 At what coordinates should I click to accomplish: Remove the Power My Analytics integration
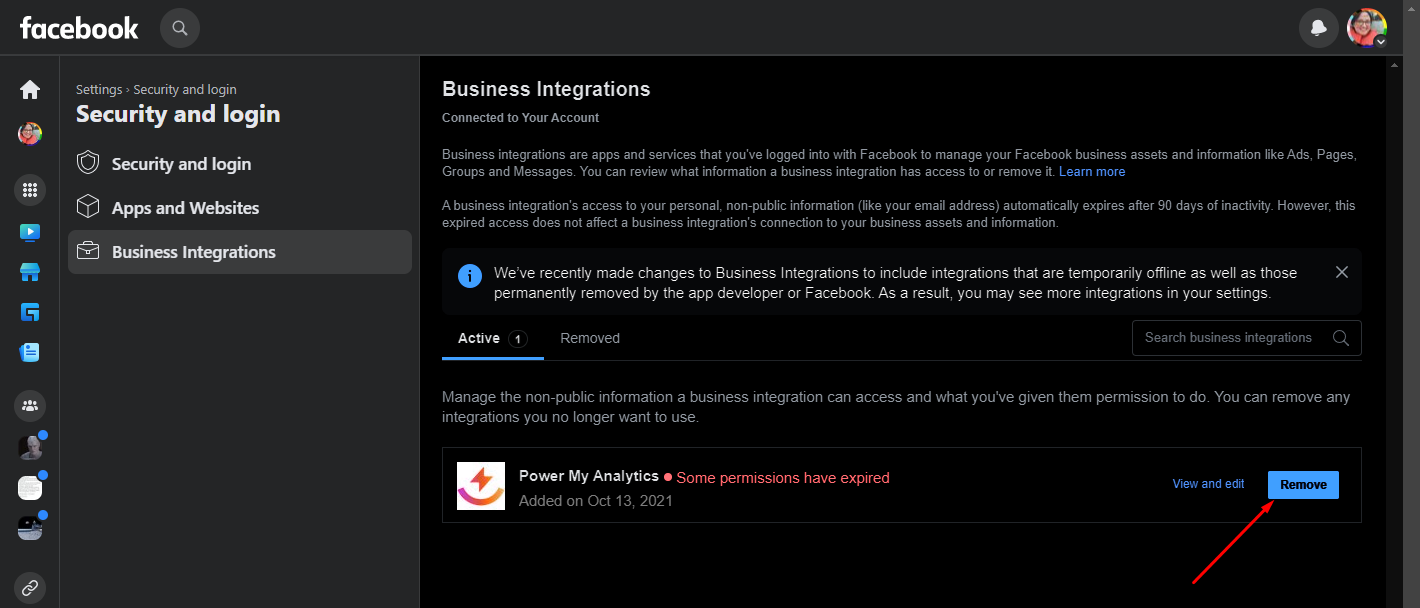[x=1303, y=485]
